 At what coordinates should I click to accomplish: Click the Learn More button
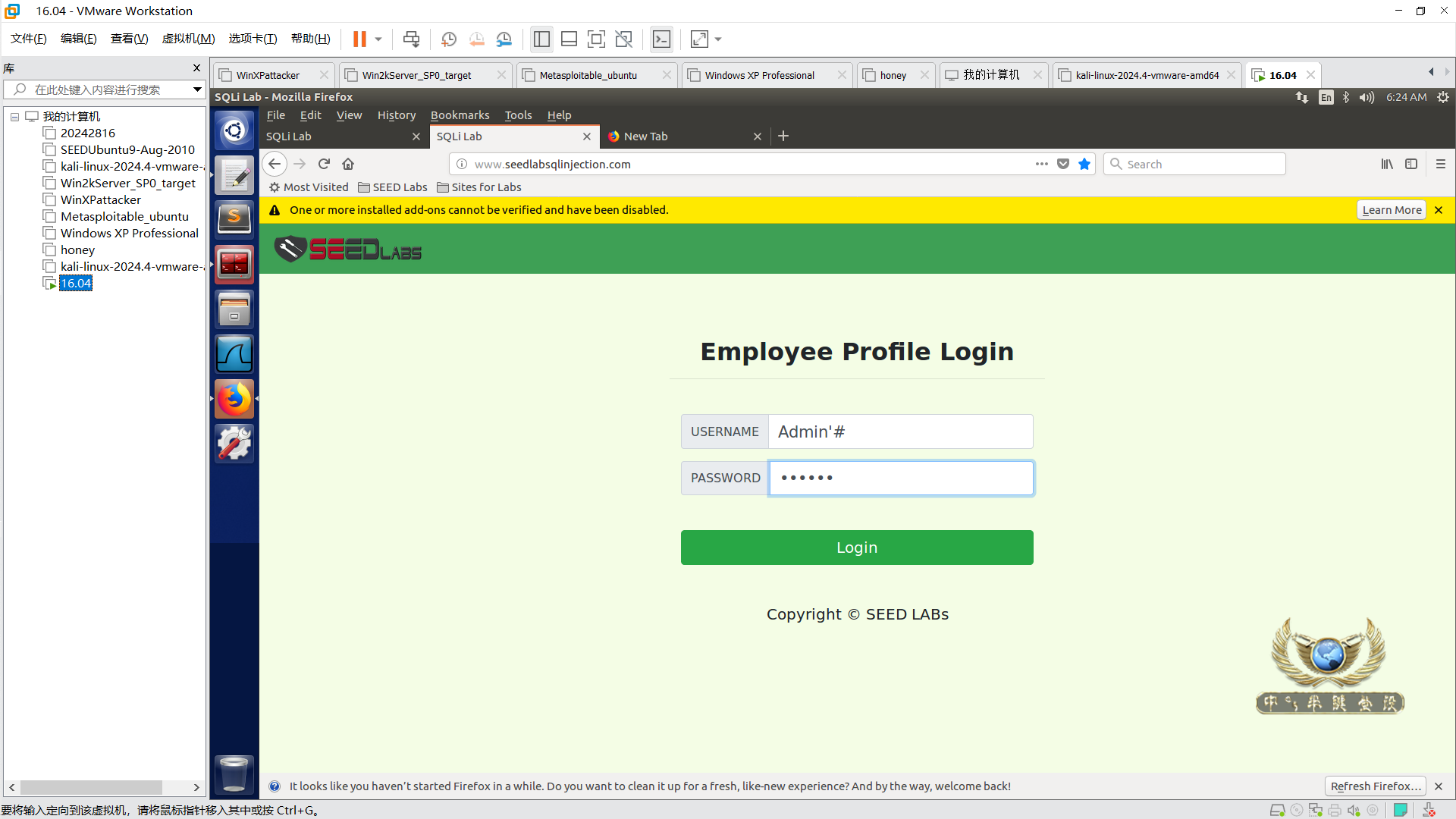1391,210
